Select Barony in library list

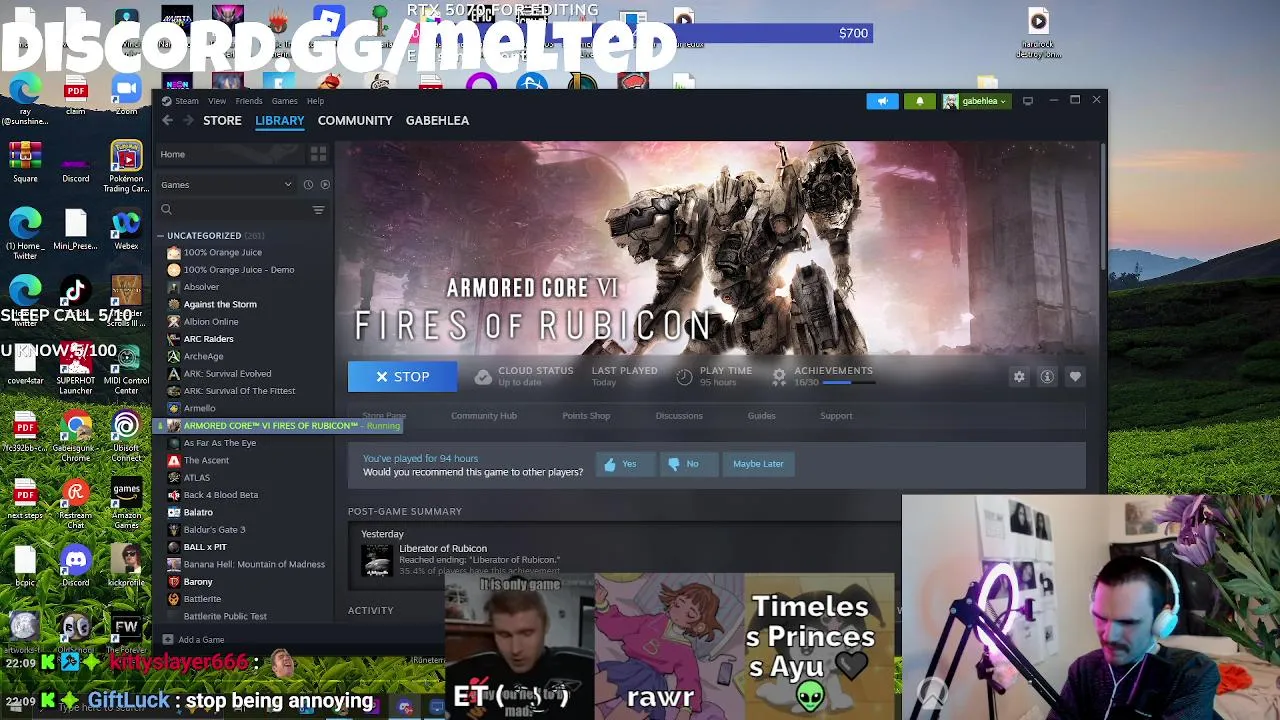coord(198,582)
